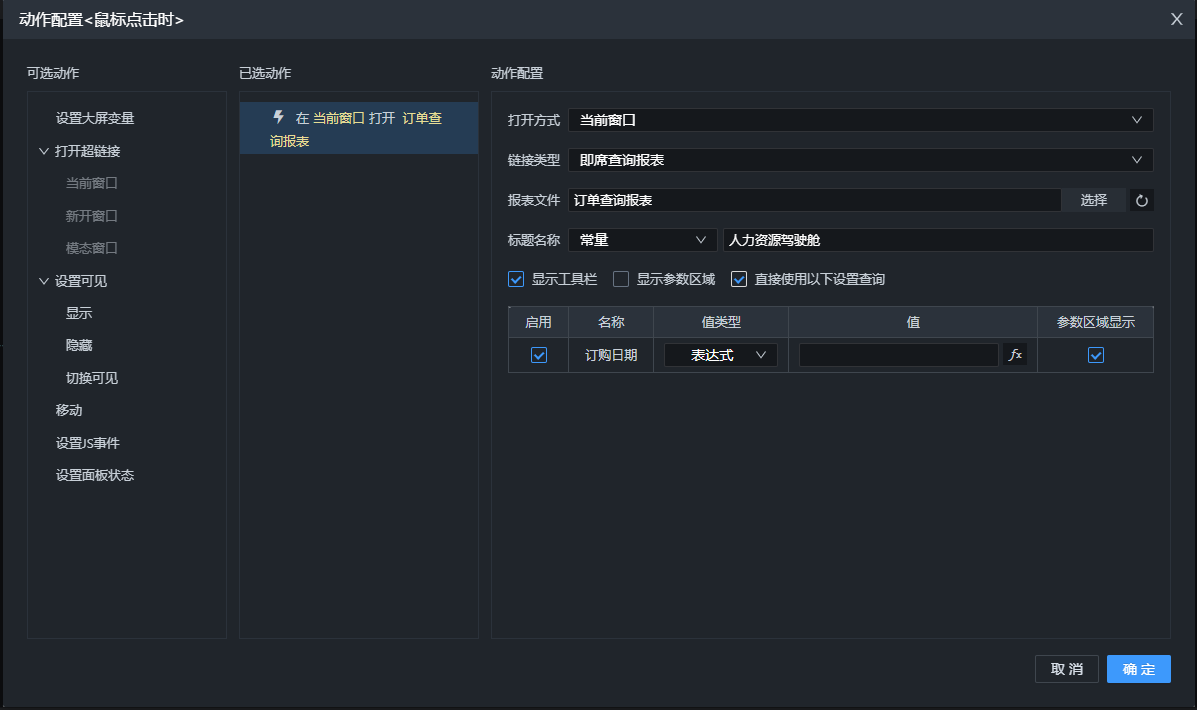1197x710 pixels.
Task: Toggle 参数区域显示 checkbox for 订购日期
Action: pyautogui.click(x=1095, y=355)
